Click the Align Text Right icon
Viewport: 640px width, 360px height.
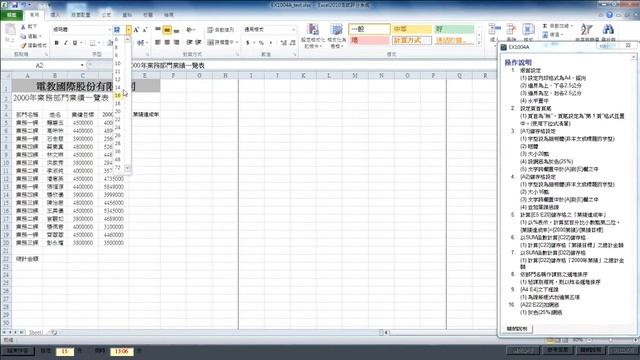coord(176,42)
